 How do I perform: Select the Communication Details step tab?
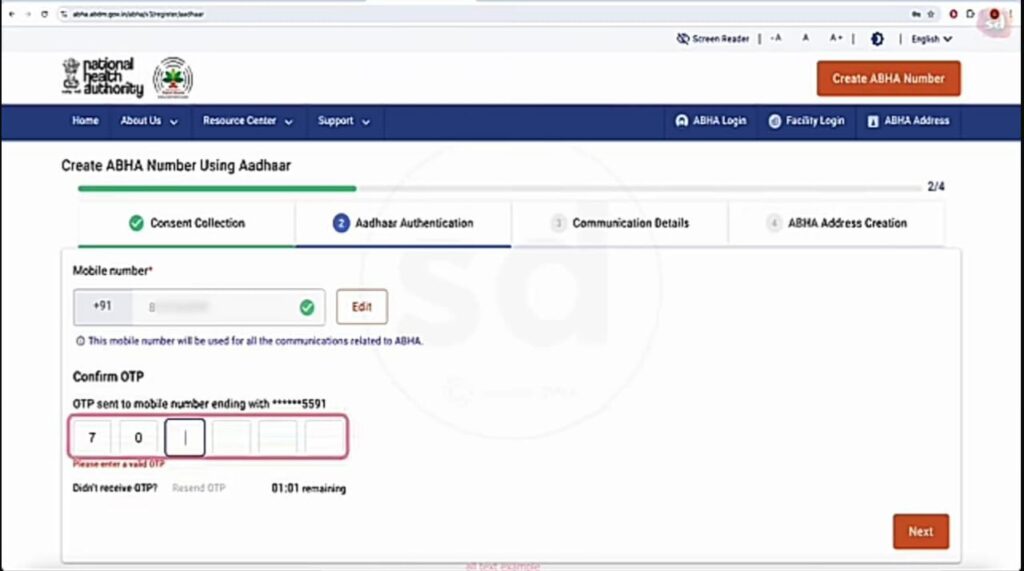(x=619, y=223)
